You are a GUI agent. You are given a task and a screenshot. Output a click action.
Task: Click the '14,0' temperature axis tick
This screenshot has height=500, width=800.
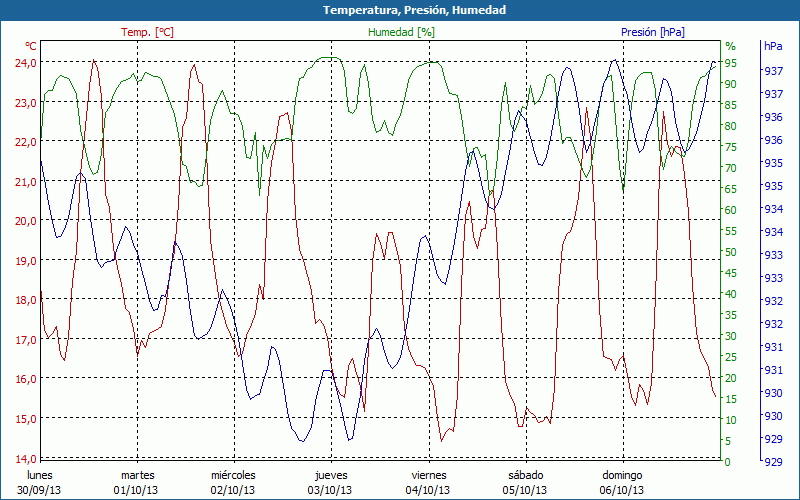tap(24, 458)
